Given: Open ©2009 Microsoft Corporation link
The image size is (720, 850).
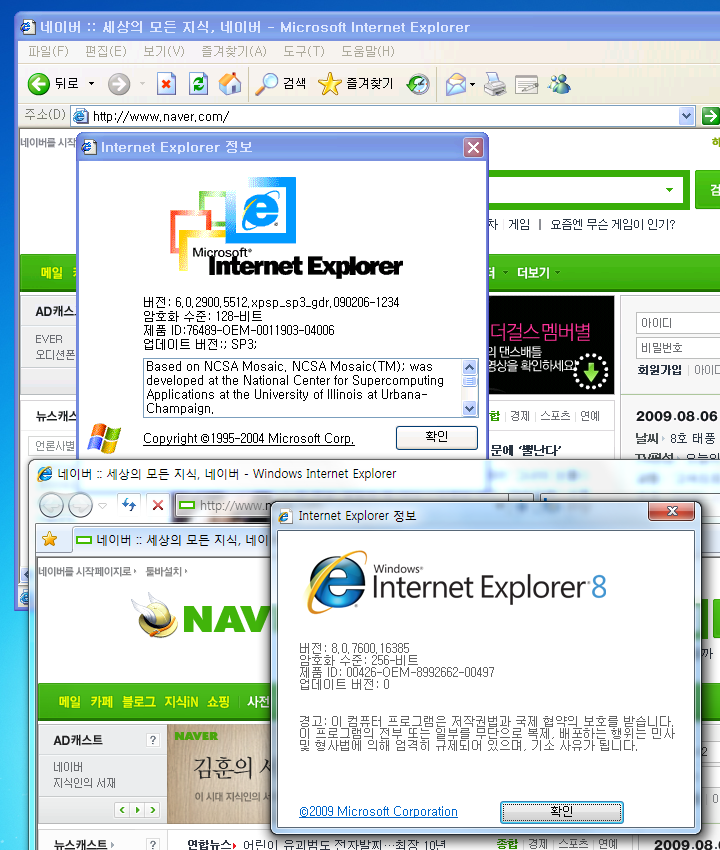Looking at the screenshot, I should point(378,812).
